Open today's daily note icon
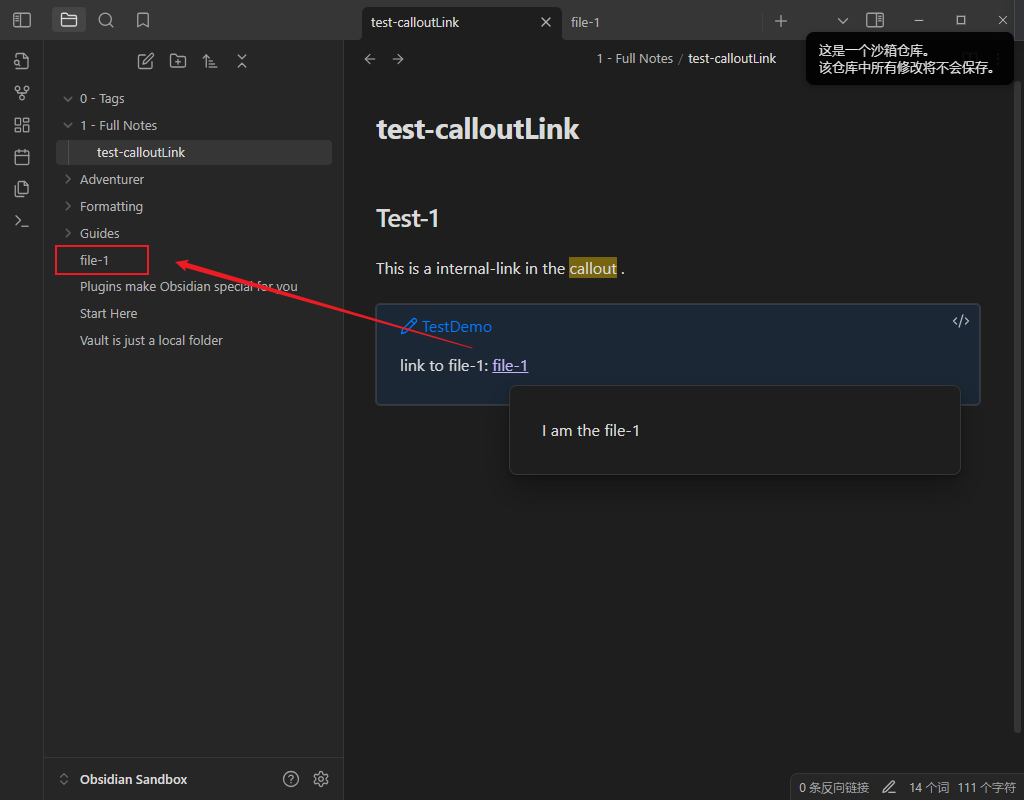Viewport: 1024px width, 800px height. 21,157
